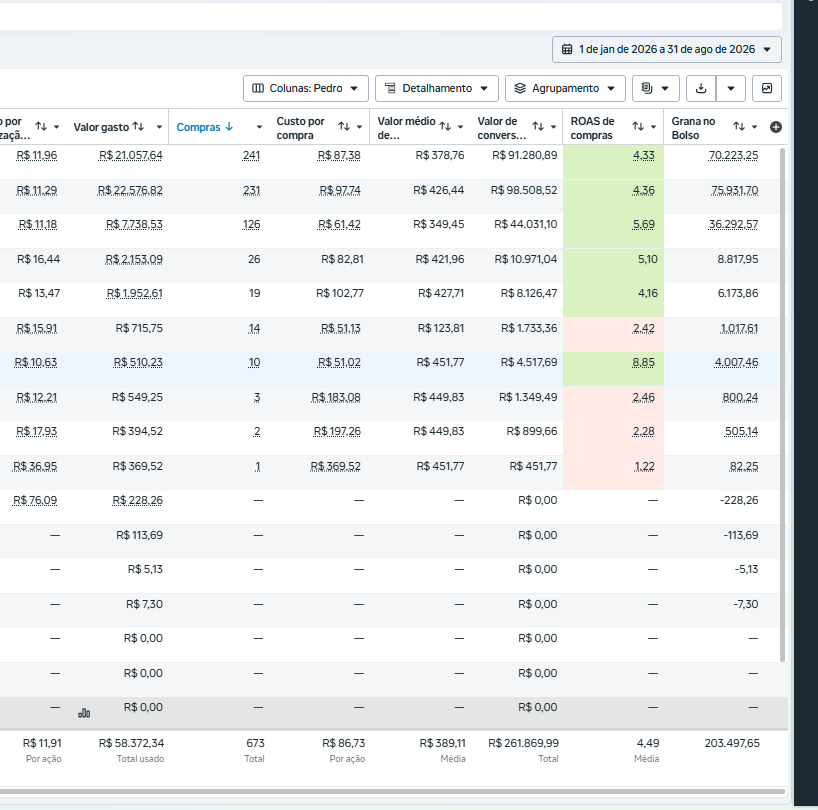
Task: Open the date range picker
Action: (x=667, y=50)
